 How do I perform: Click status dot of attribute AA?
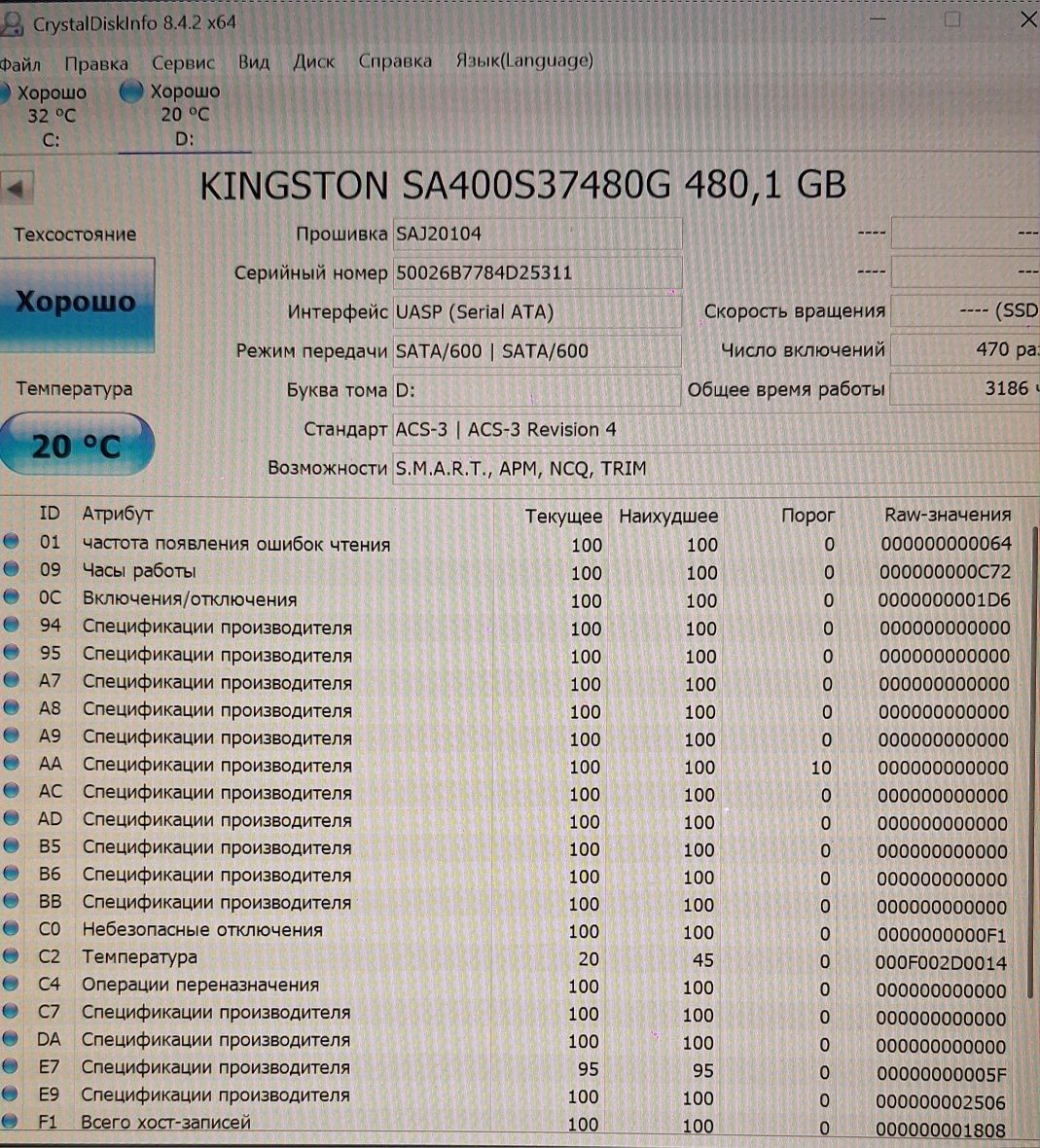(11, 762)
